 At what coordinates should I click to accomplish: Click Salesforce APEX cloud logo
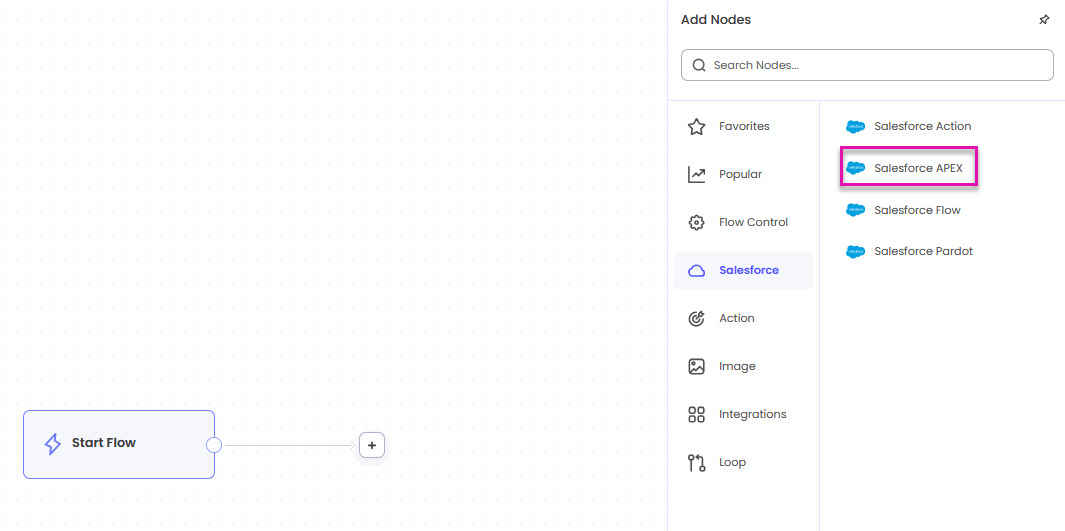[855, 168]
